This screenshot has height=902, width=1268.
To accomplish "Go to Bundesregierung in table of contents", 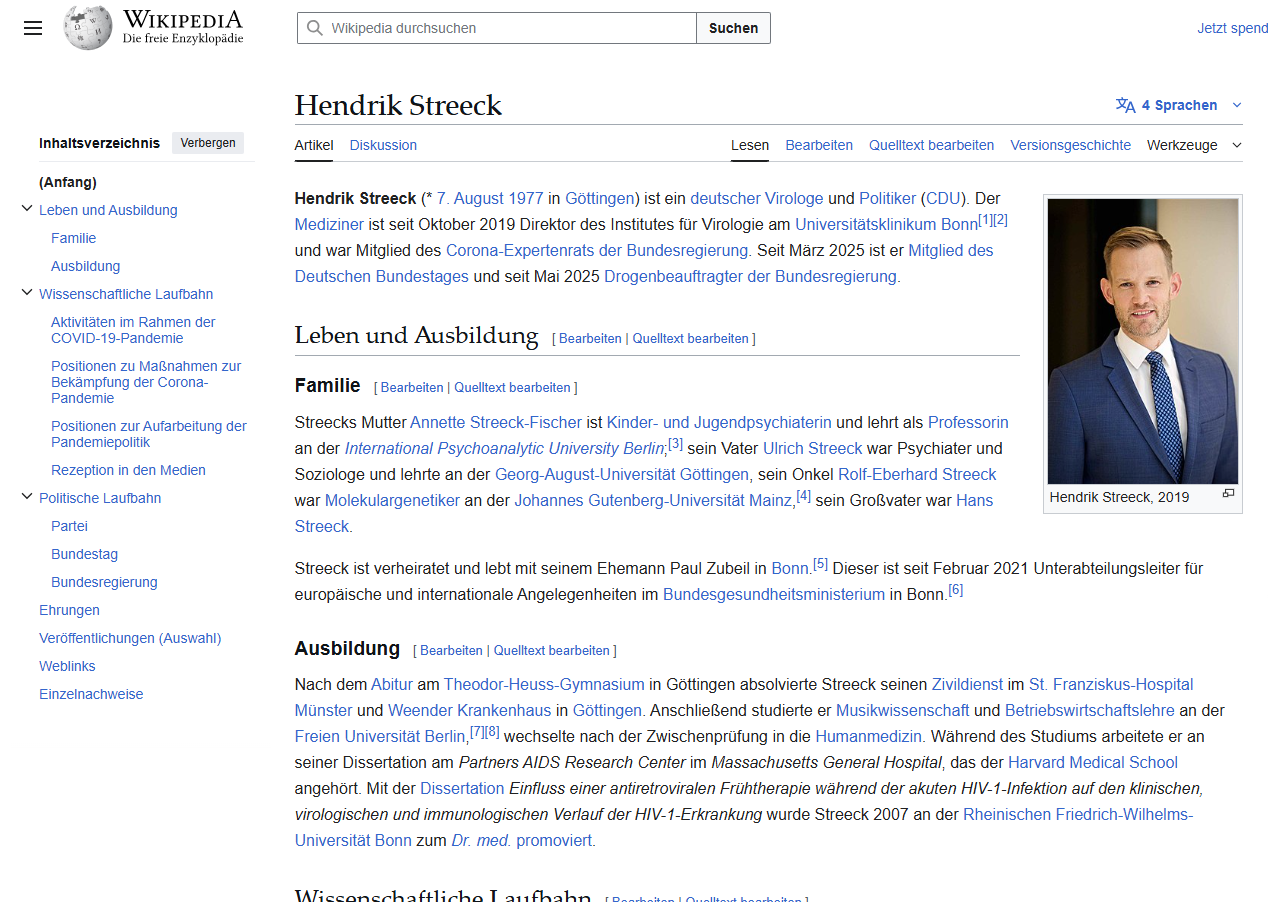I will pos(104,582).
